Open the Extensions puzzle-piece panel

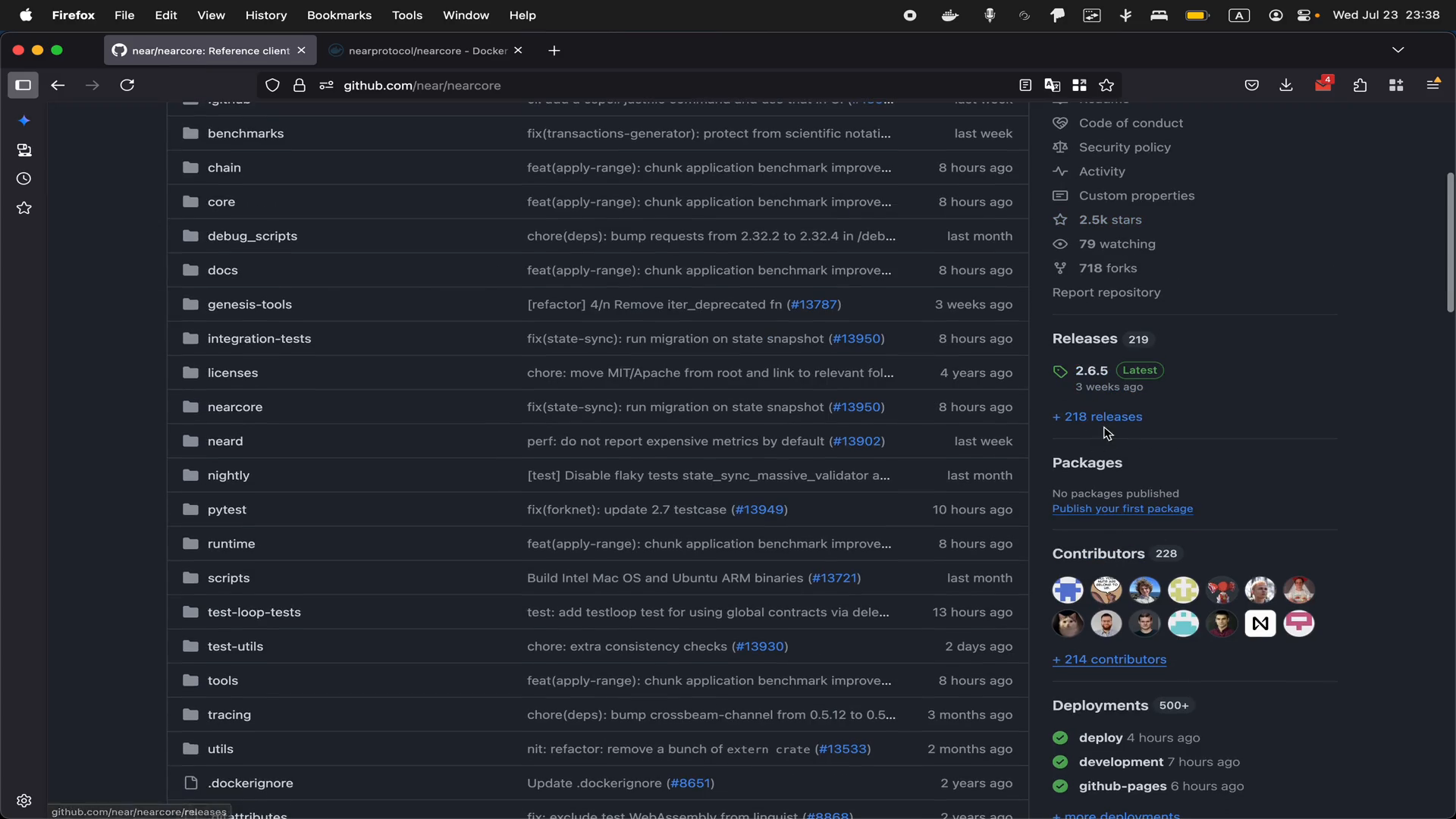(1360, 86)
